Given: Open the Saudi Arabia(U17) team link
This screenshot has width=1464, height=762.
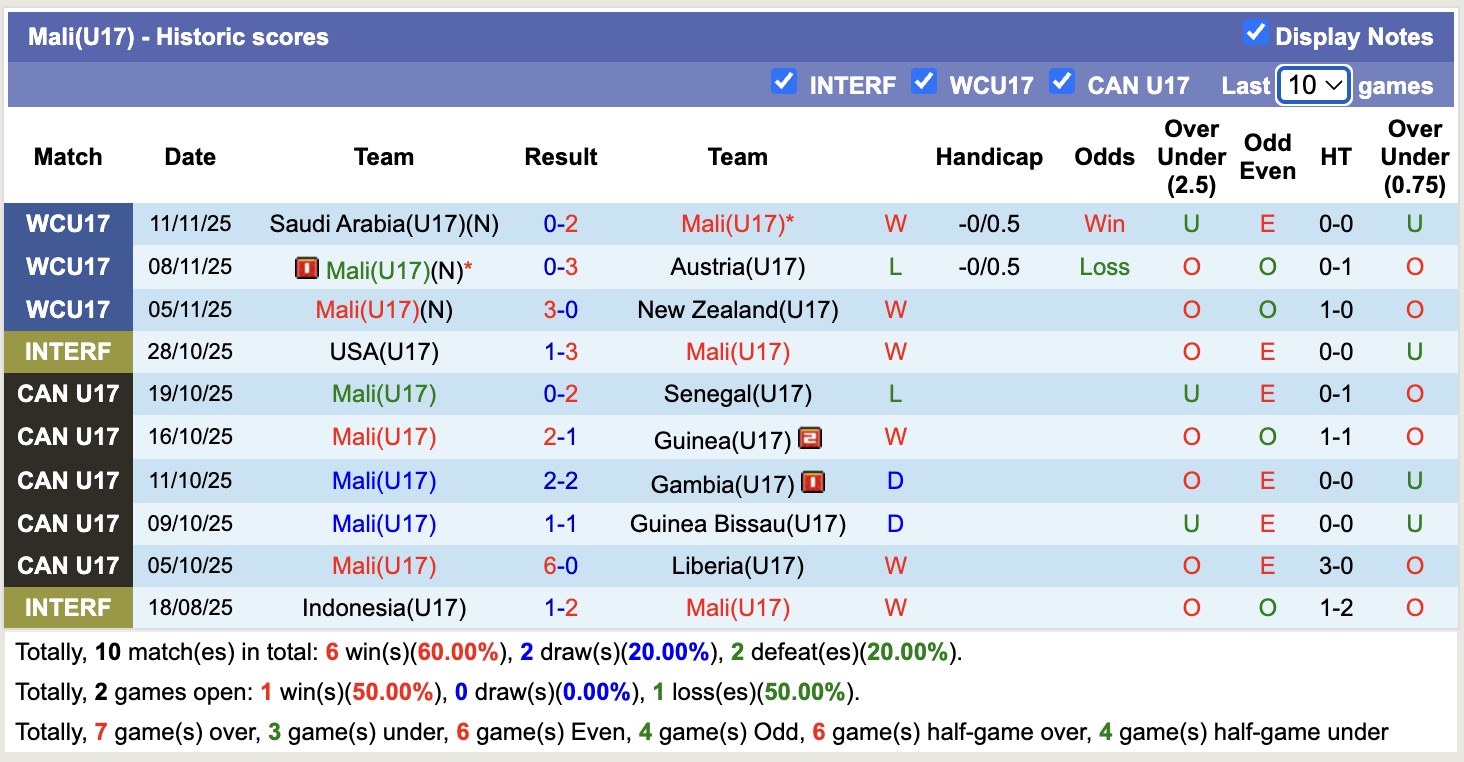Looking at the screenshot, I should point(384,224).
